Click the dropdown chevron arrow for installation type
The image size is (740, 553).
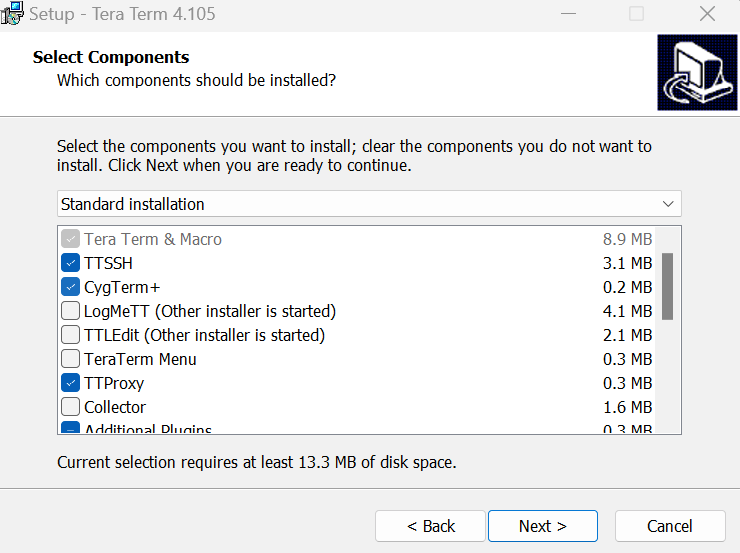click(668, 204)
